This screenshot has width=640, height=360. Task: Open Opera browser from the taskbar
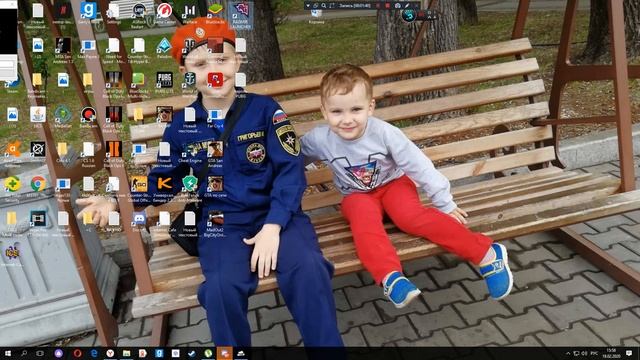(x=77, y=353)
